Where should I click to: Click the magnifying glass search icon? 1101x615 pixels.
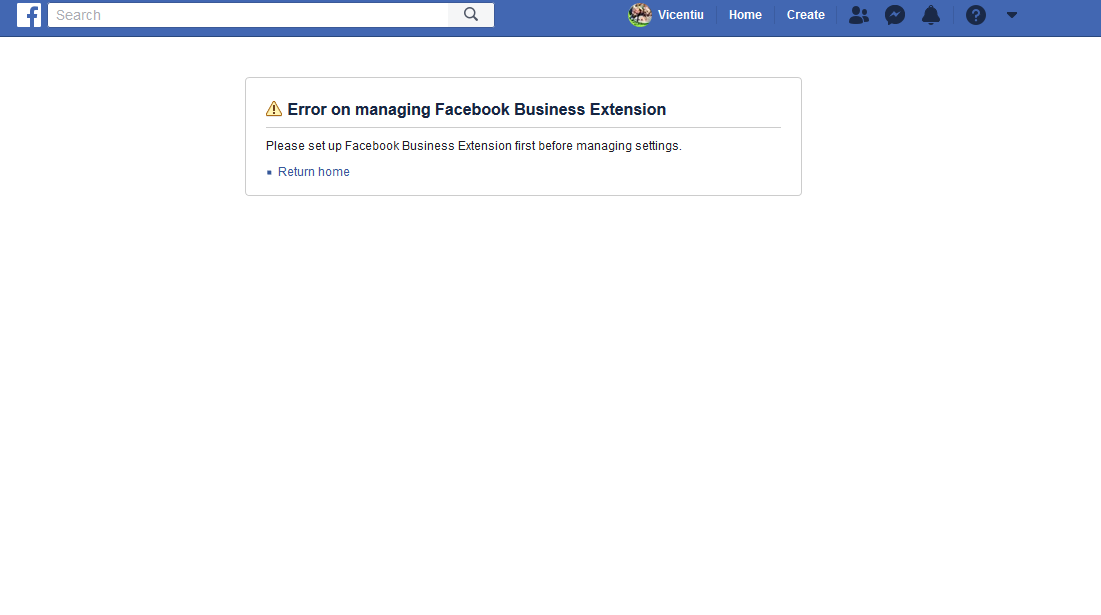470,15
